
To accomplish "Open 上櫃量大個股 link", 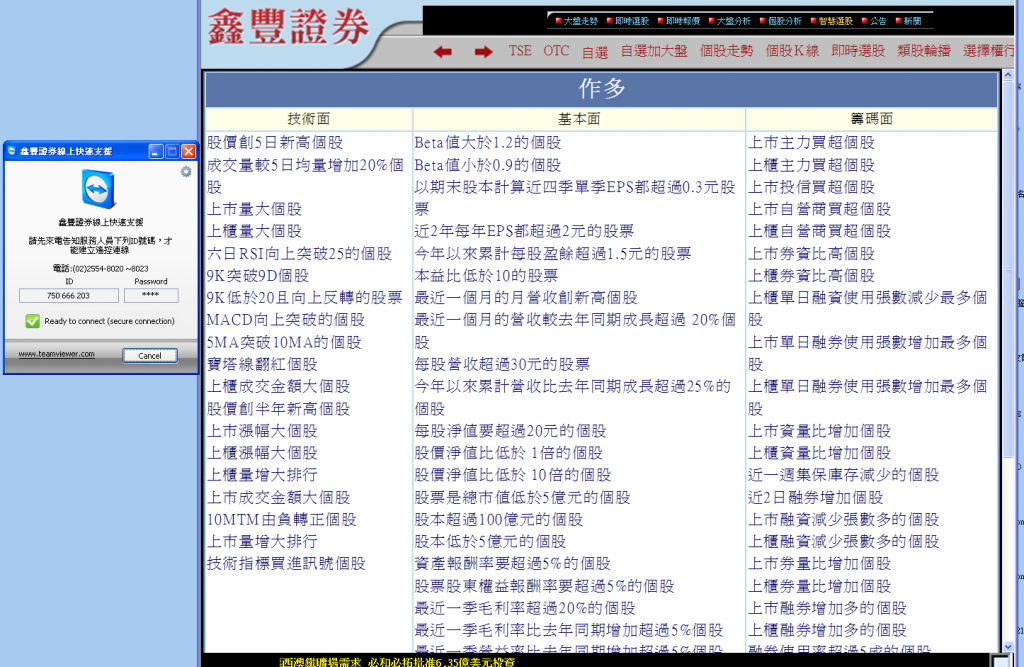I will [254, 231].
